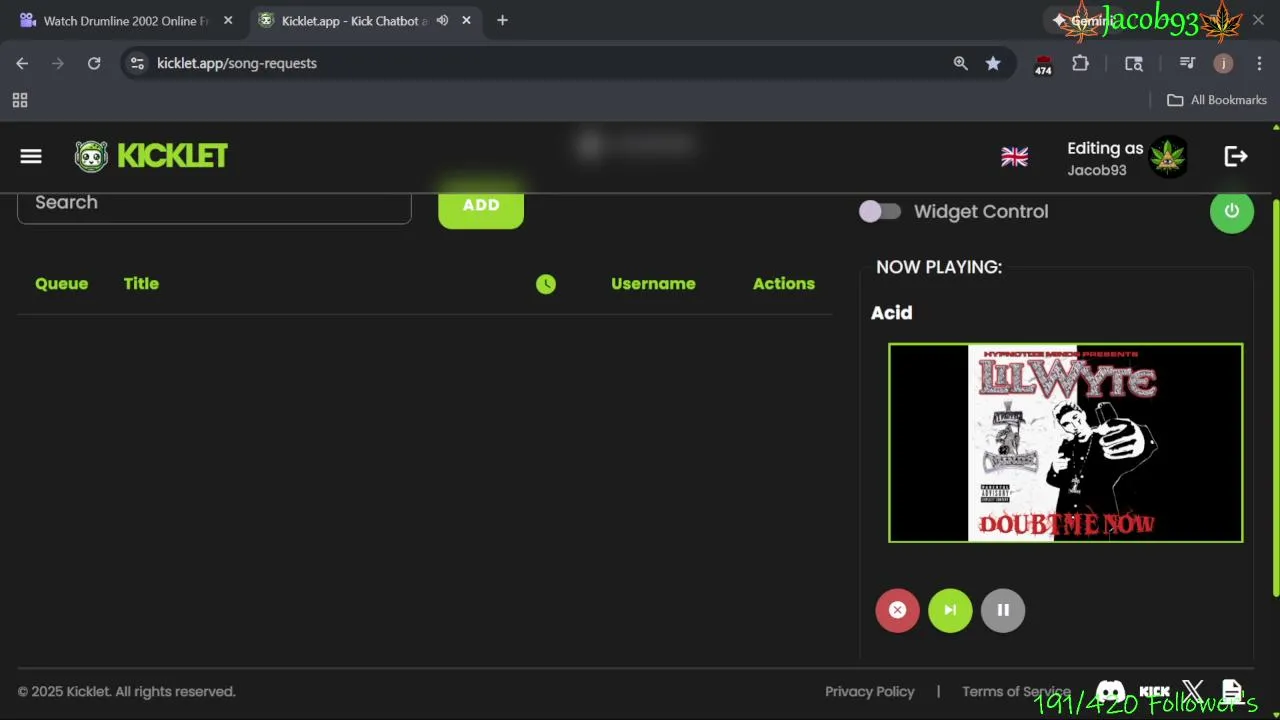The width and height of the screenshot is (1280, 720).
Task: Click the Kicklet panda logo
Action: pos(91,156)
